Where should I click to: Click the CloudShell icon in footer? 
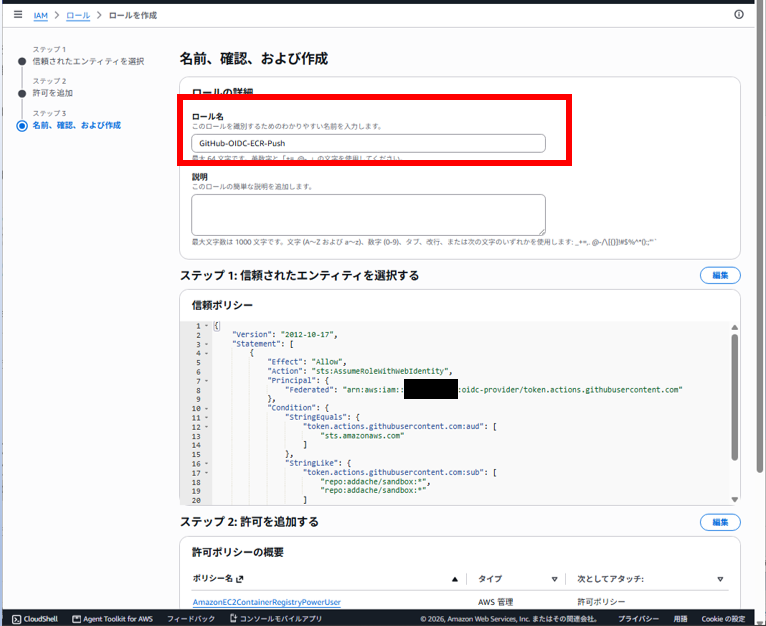click(x=17, y=619)
